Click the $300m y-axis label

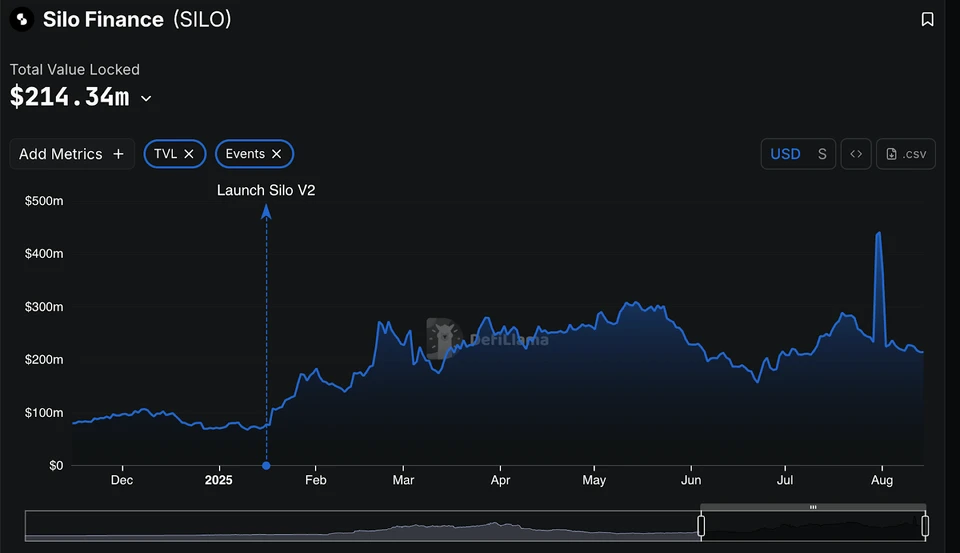point(43,307)
